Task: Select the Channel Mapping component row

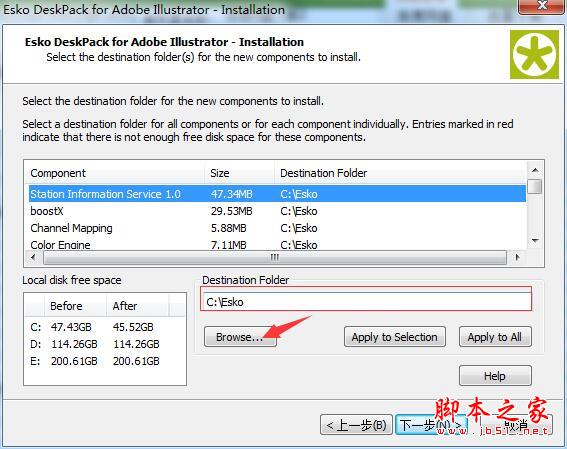Action: (x=277, y=228)
